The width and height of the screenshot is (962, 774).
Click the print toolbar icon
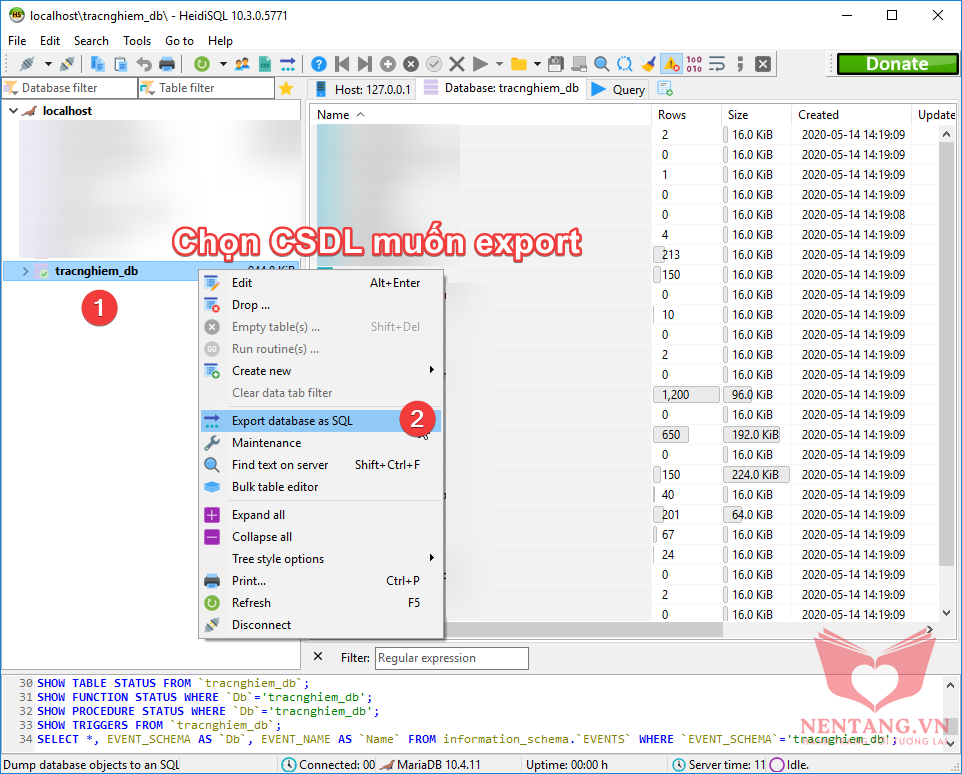pyautogui.click(x=167, y=64)
